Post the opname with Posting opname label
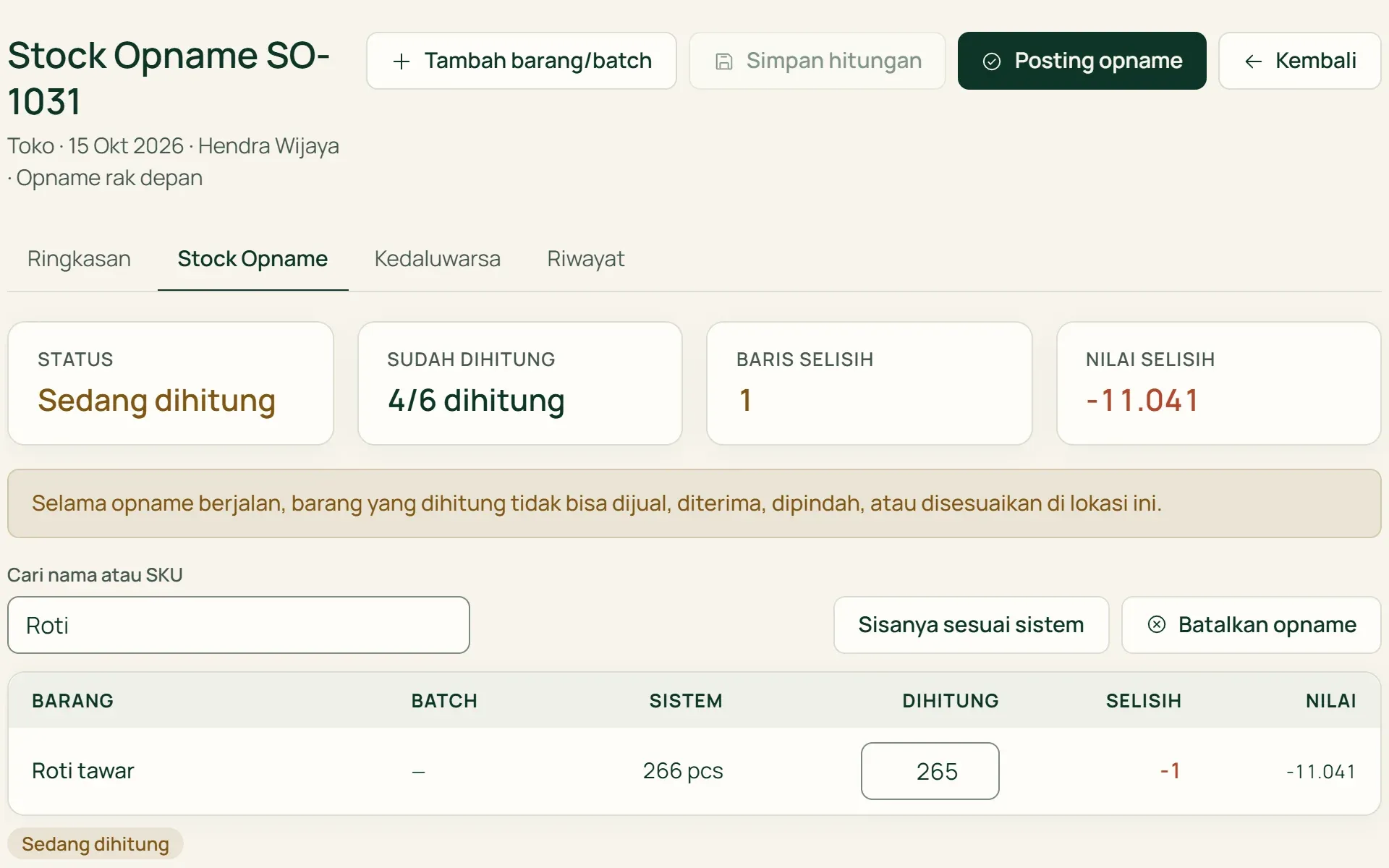1389x868 pixels. pos(1098,61)
